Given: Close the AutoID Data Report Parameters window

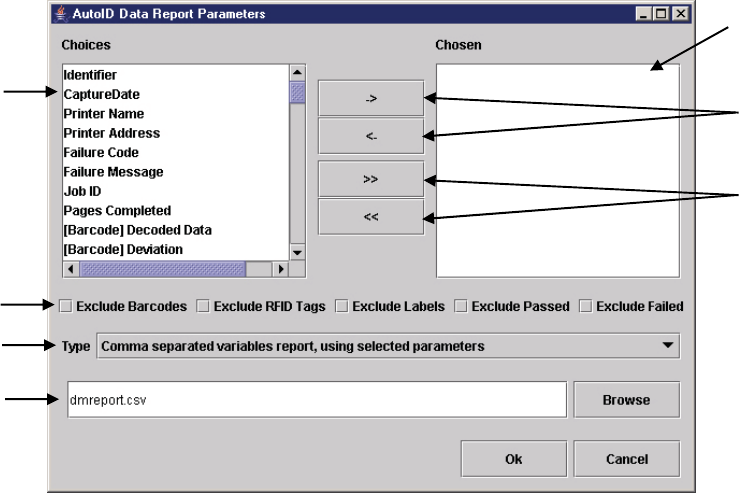Looking at the screenshot, I should click(681, 14).
